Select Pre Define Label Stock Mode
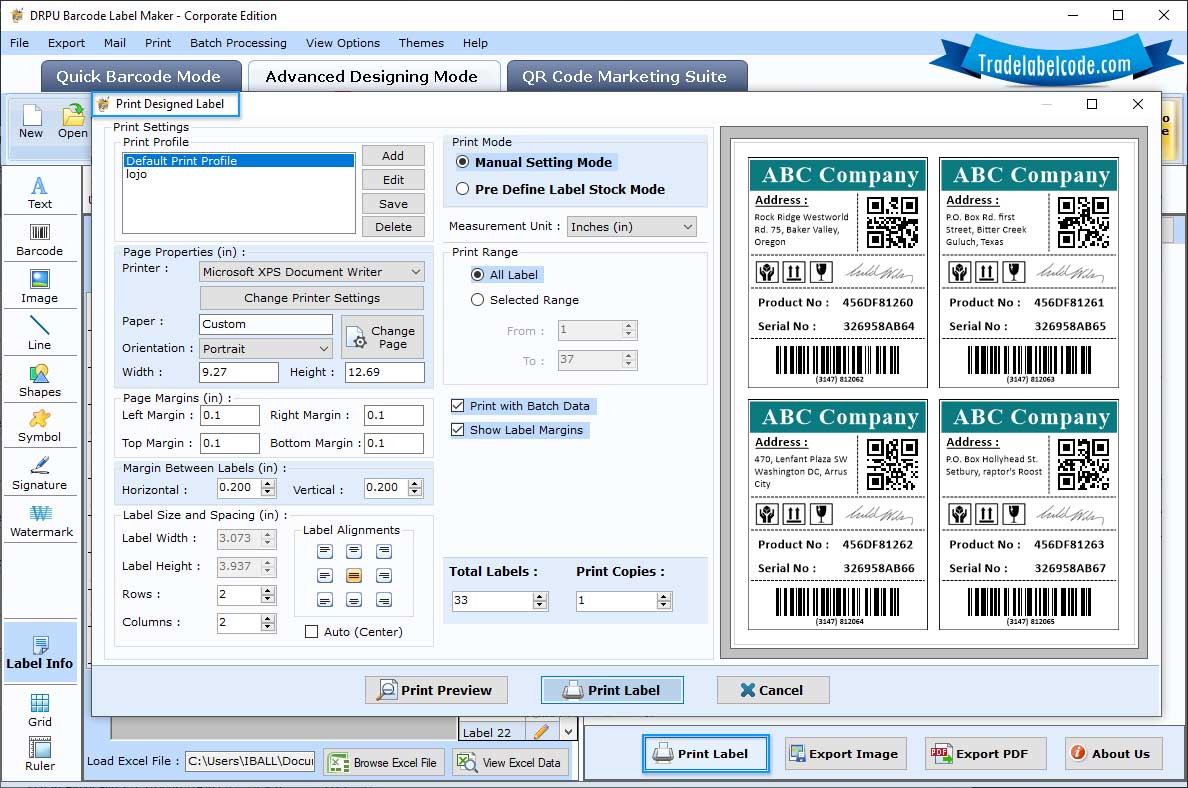The image size is (1188, 788). [x=462, y=189]
